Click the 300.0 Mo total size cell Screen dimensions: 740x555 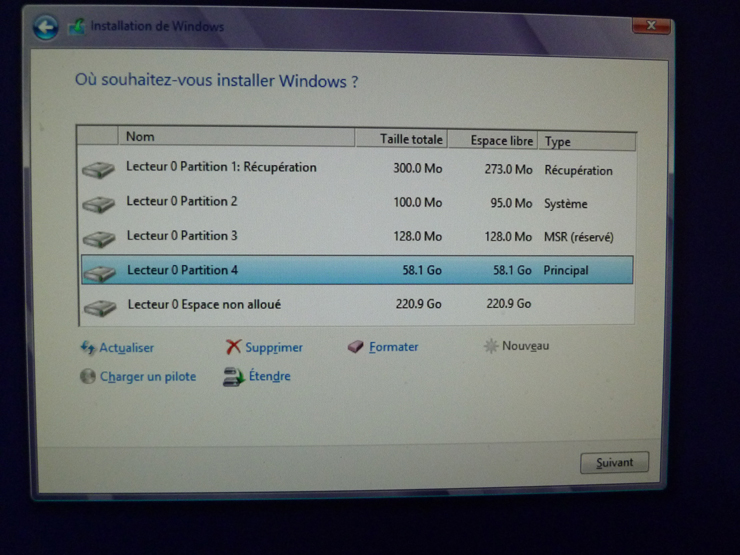tap(418, 168)
